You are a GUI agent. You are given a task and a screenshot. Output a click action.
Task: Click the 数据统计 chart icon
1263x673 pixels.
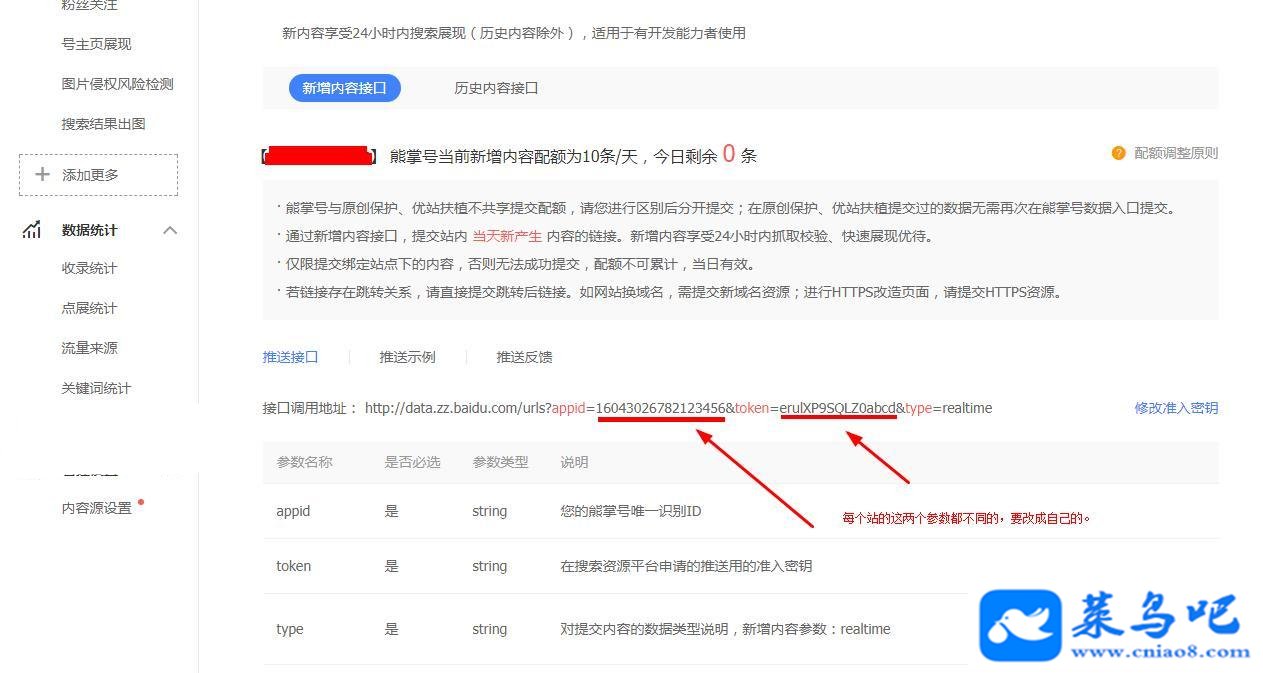pyautogui.click(x=32, y=230)
